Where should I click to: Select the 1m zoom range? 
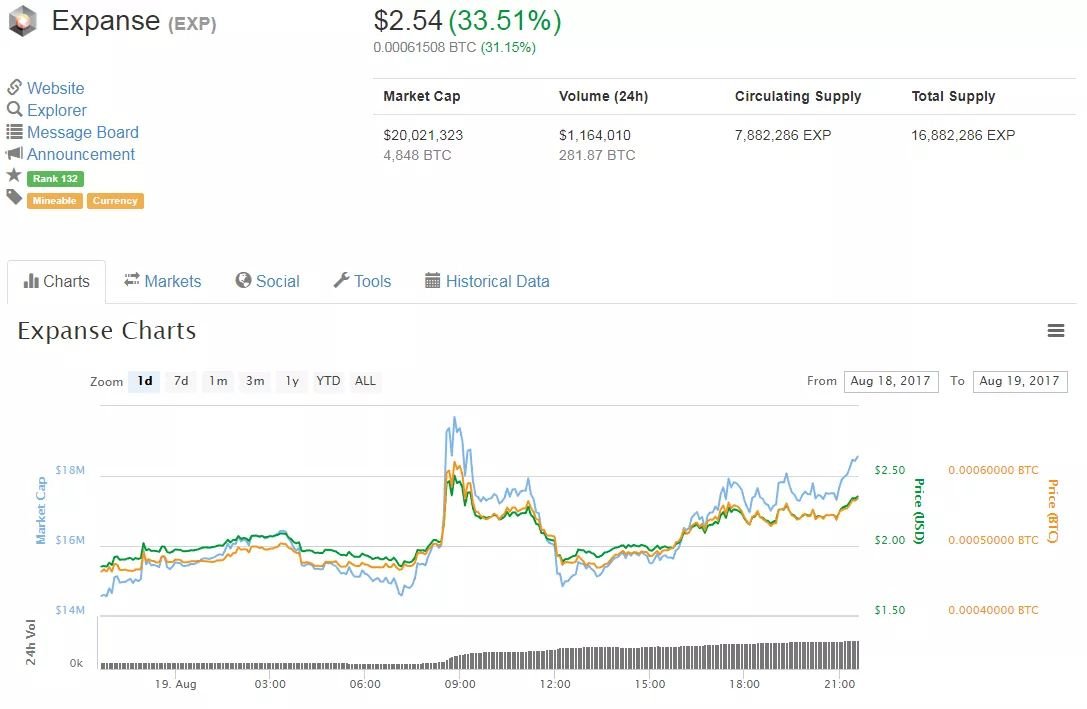(x=218, y=381)
